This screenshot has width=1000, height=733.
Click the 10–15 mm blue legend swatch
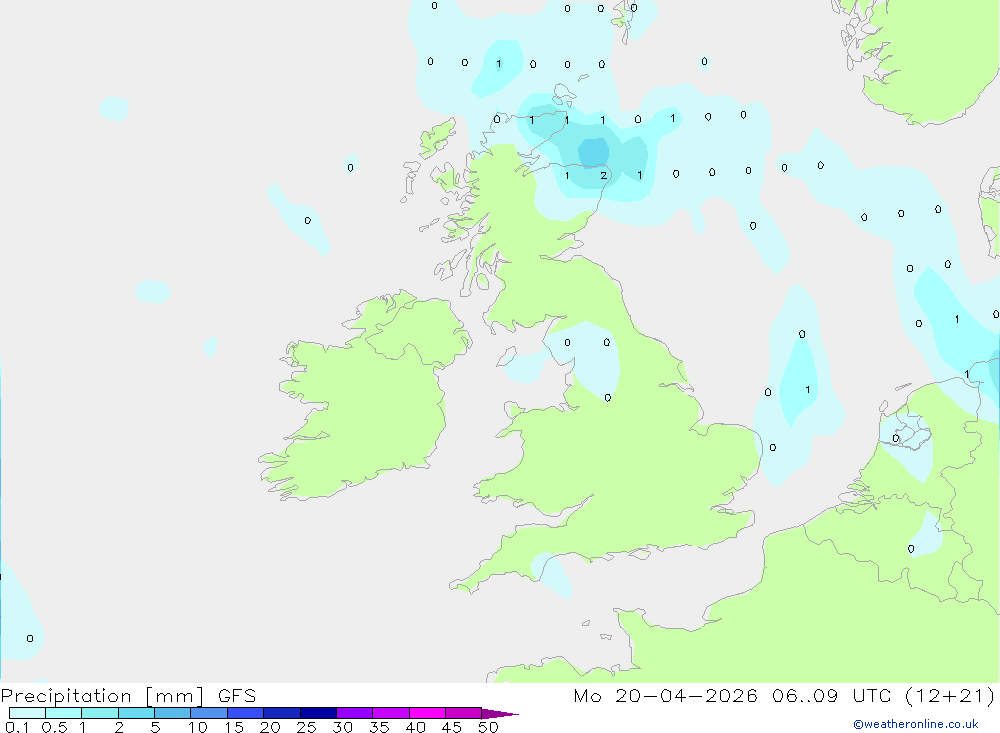209,713
